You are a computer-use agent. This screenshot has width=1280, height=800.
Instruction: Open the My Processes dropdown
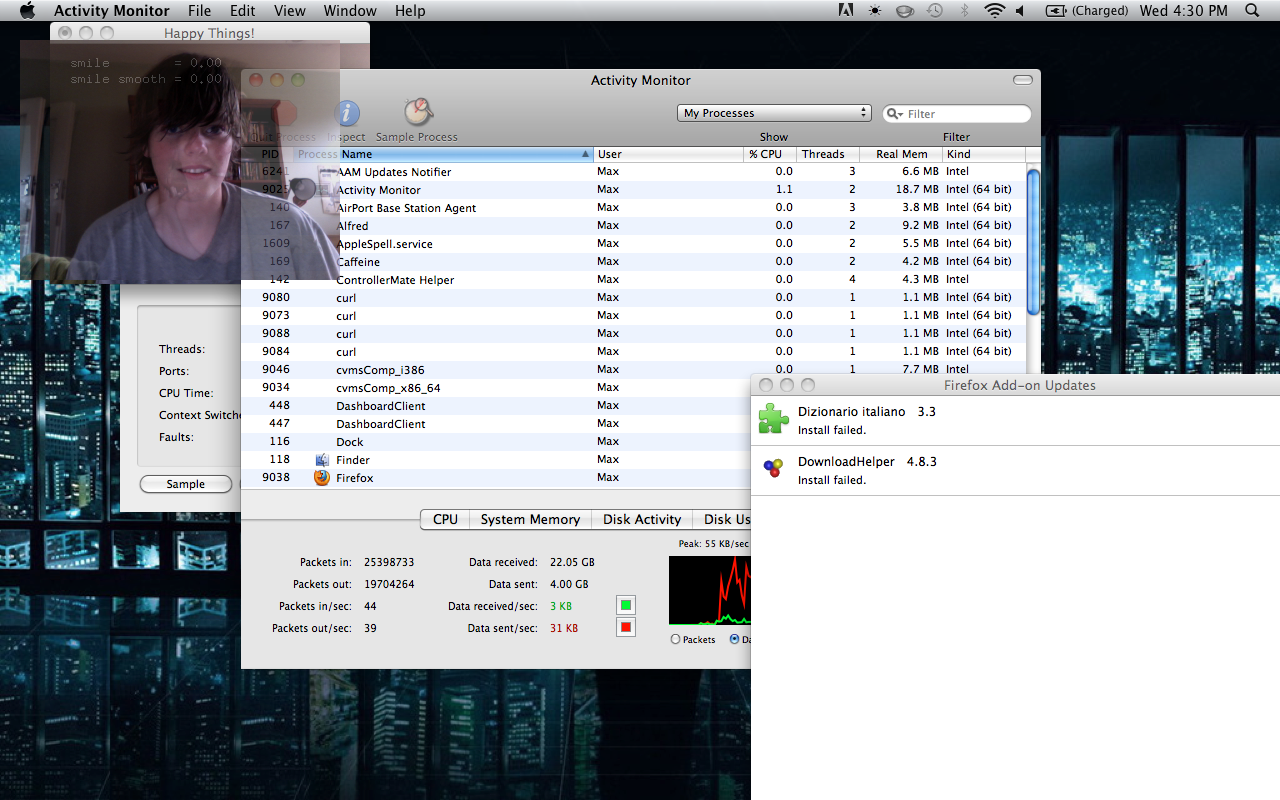(774, 113)
